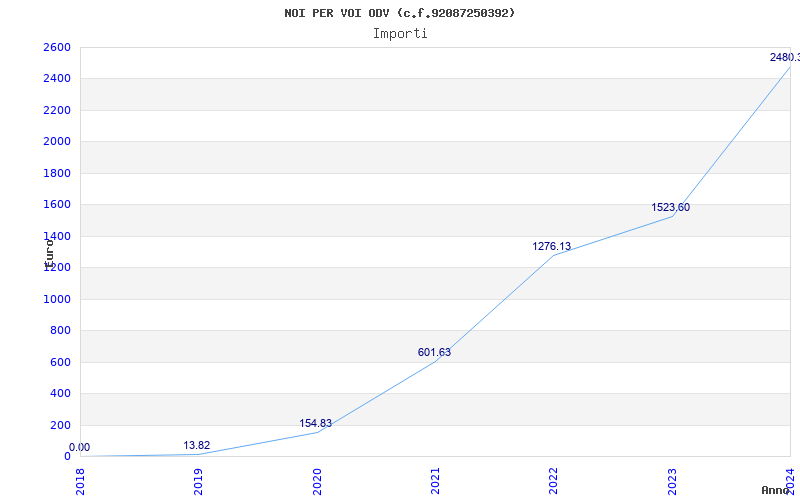Screen dimensions: 800x500
Task: Click the 2022 x-axis label
Action: pos(553,480)
